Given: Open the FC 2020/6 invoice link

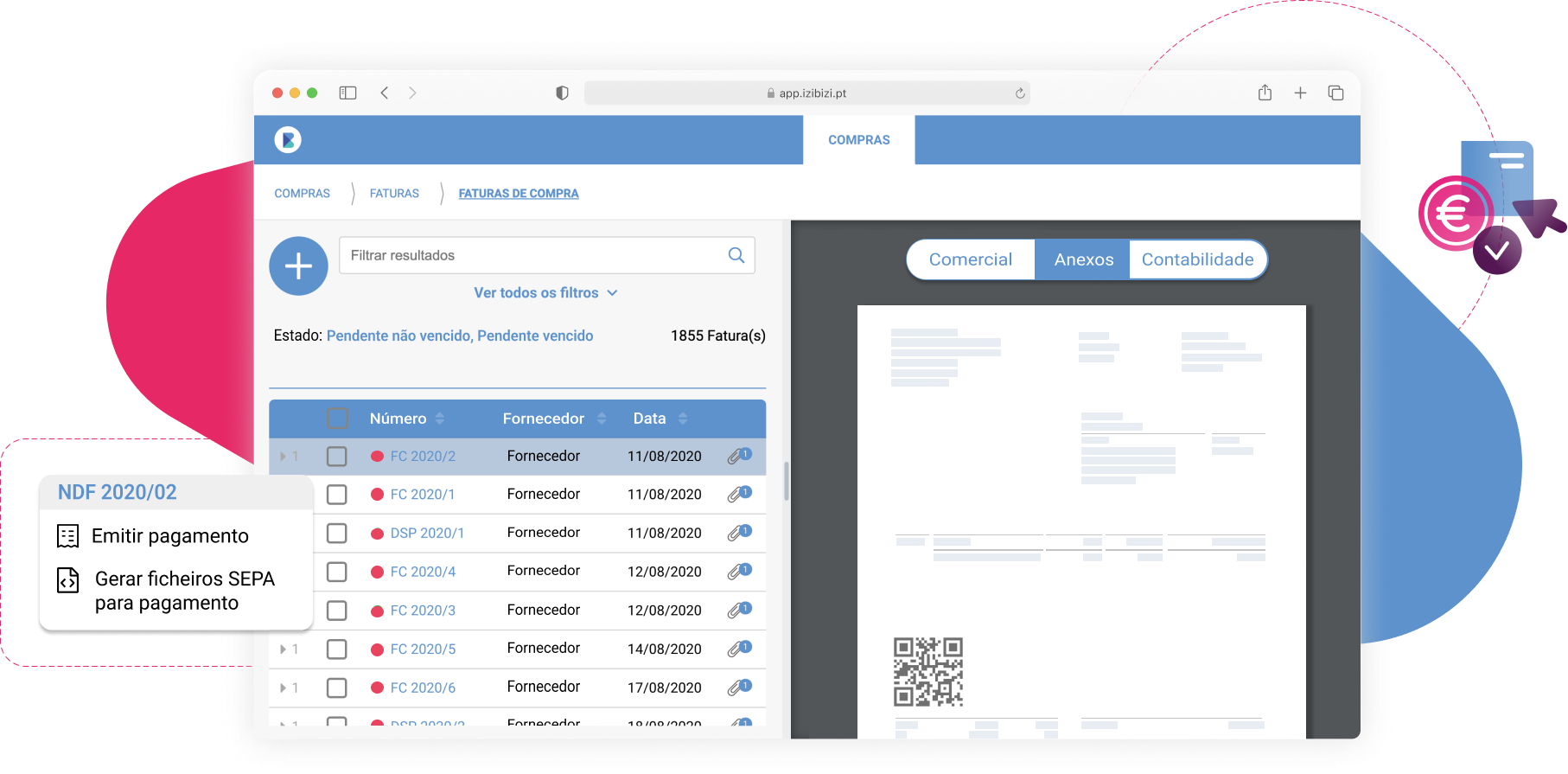Looking at the screenshot, I should [x=423, y=688].
